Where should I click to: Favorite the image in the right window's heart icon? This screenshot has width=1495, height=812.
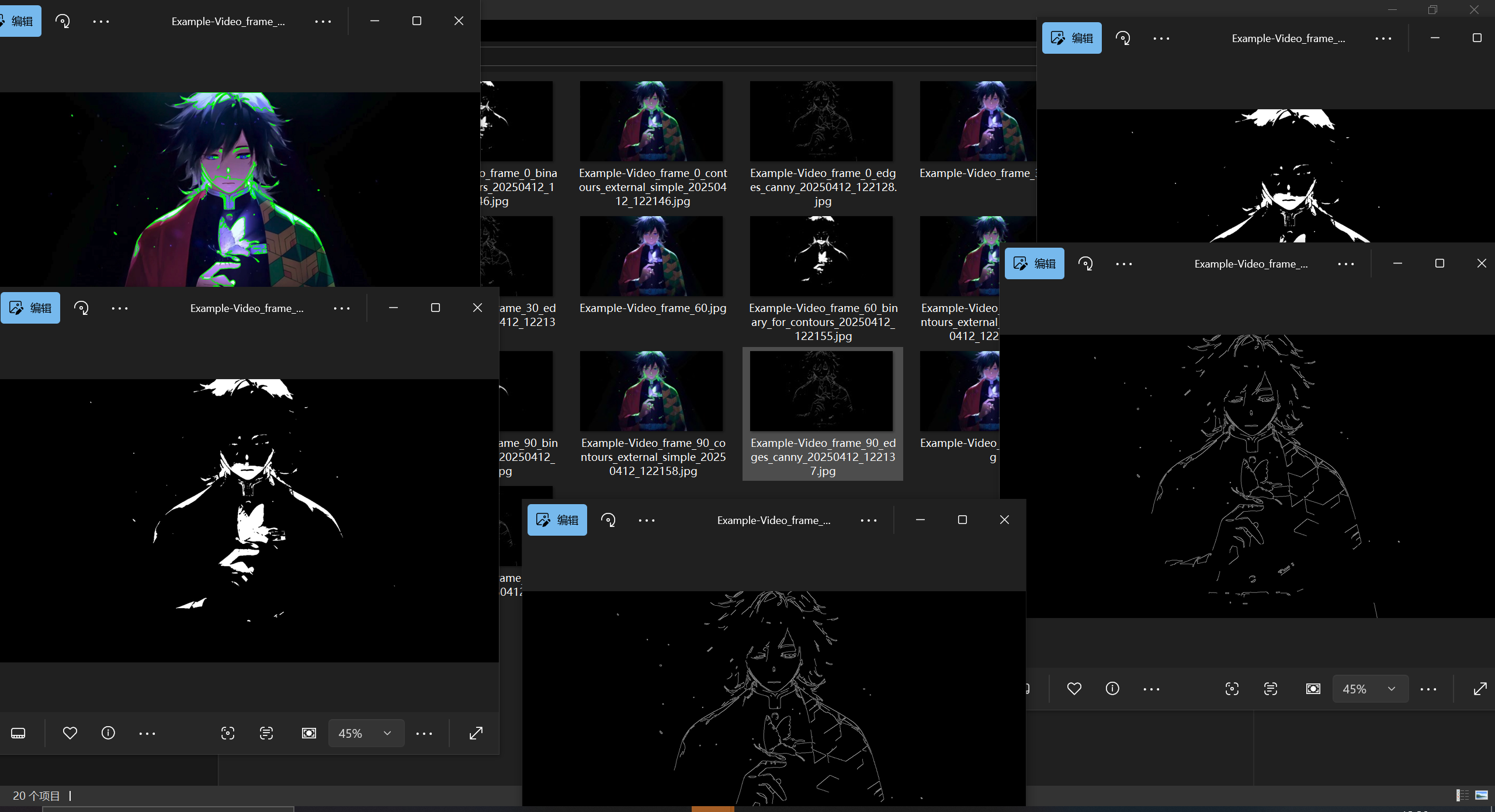pos(1074,689)
